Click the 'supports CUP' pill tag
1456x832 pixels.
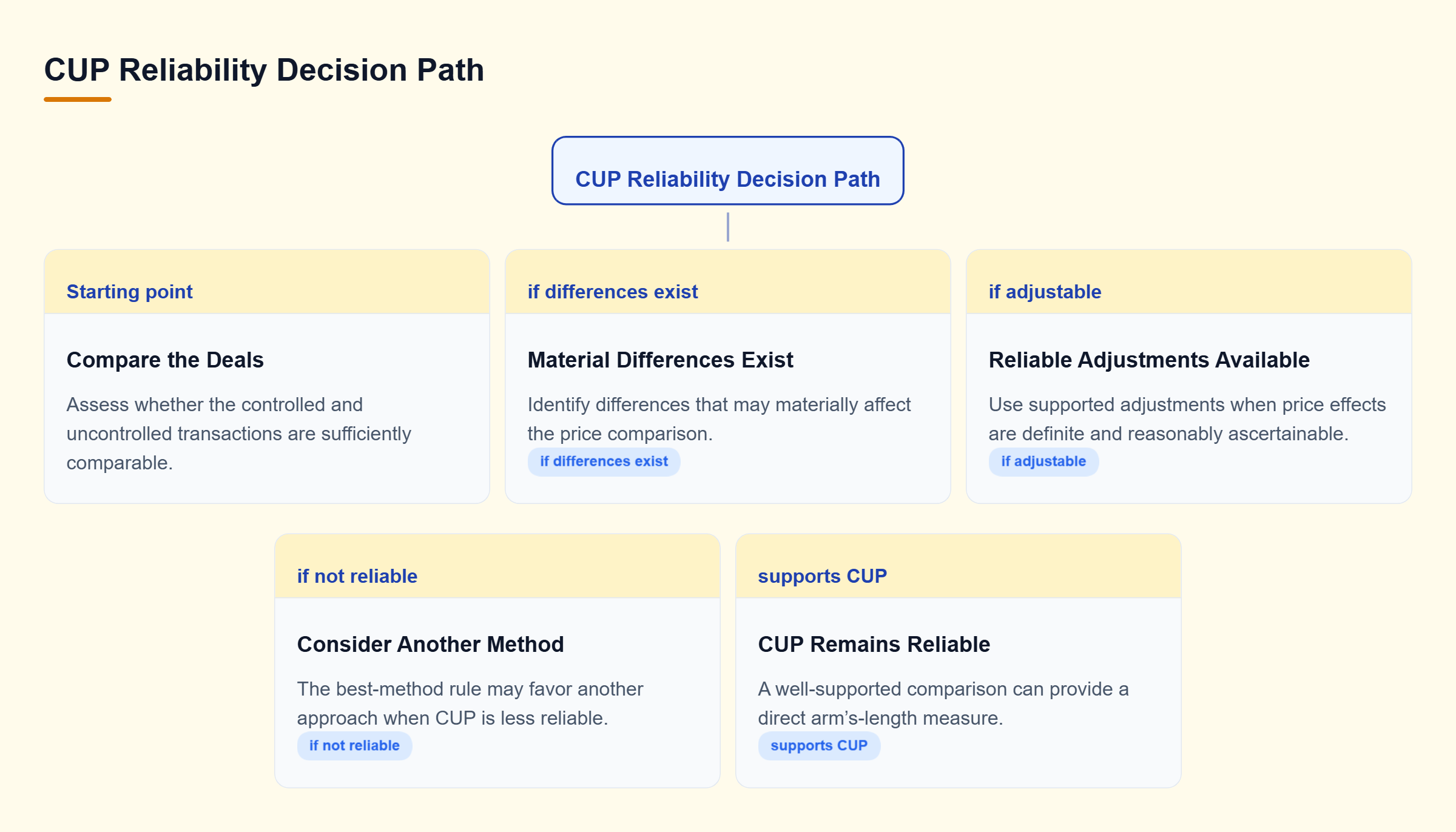819,746
